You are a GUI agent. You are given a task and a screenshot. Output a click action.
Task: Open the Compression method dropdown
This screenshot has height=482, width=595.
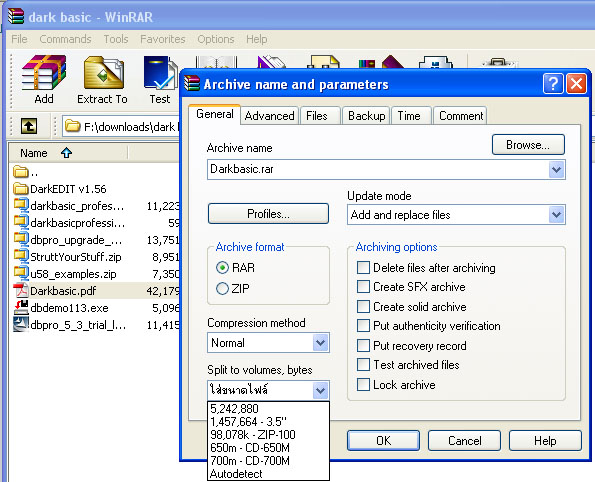[x=320, y=343]
